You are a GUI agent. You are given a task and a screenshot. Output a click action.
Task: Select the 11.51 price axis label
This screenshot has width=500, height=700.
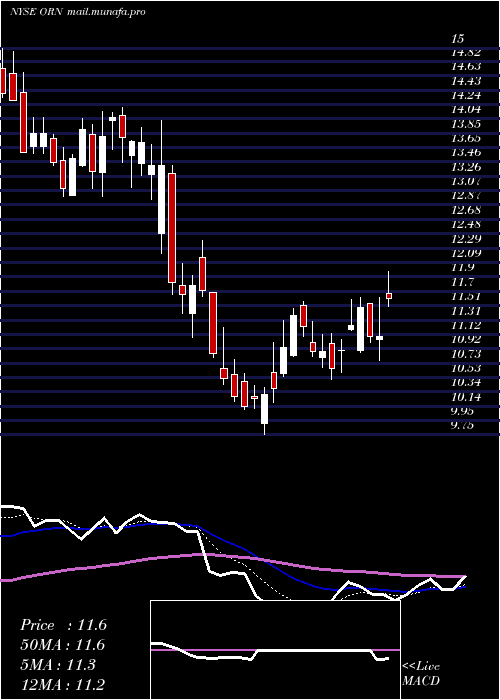tap(466, 296)
